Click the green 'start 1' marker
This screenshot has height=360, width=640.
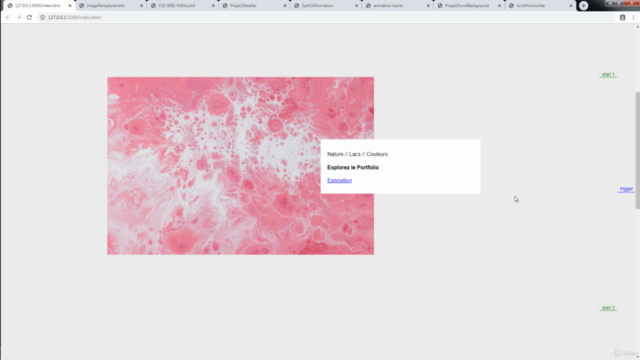point(608,74)
